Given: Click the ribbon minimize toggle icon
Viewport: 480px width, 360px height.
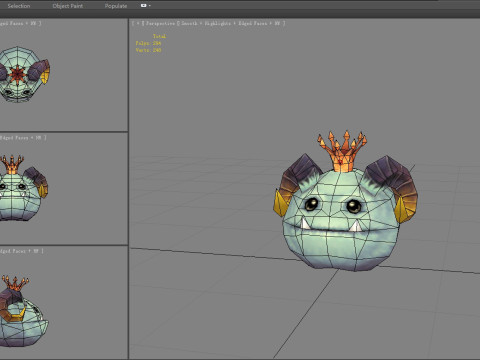Looking at the screenshot, I should (145, 5).
